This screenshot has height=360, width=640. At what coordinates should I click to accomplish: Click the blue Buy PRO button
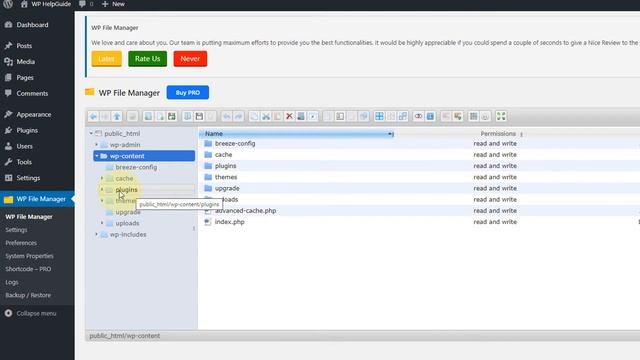tap(188, 93)
